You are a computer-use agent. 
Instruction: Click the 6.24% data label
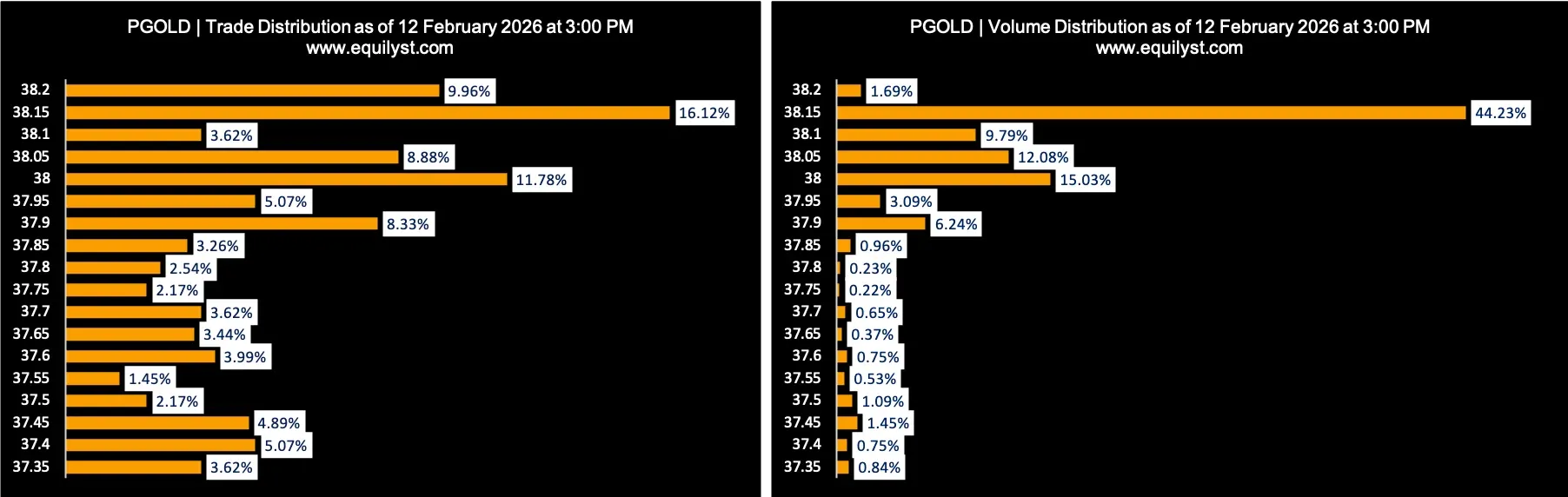[956, 224]
